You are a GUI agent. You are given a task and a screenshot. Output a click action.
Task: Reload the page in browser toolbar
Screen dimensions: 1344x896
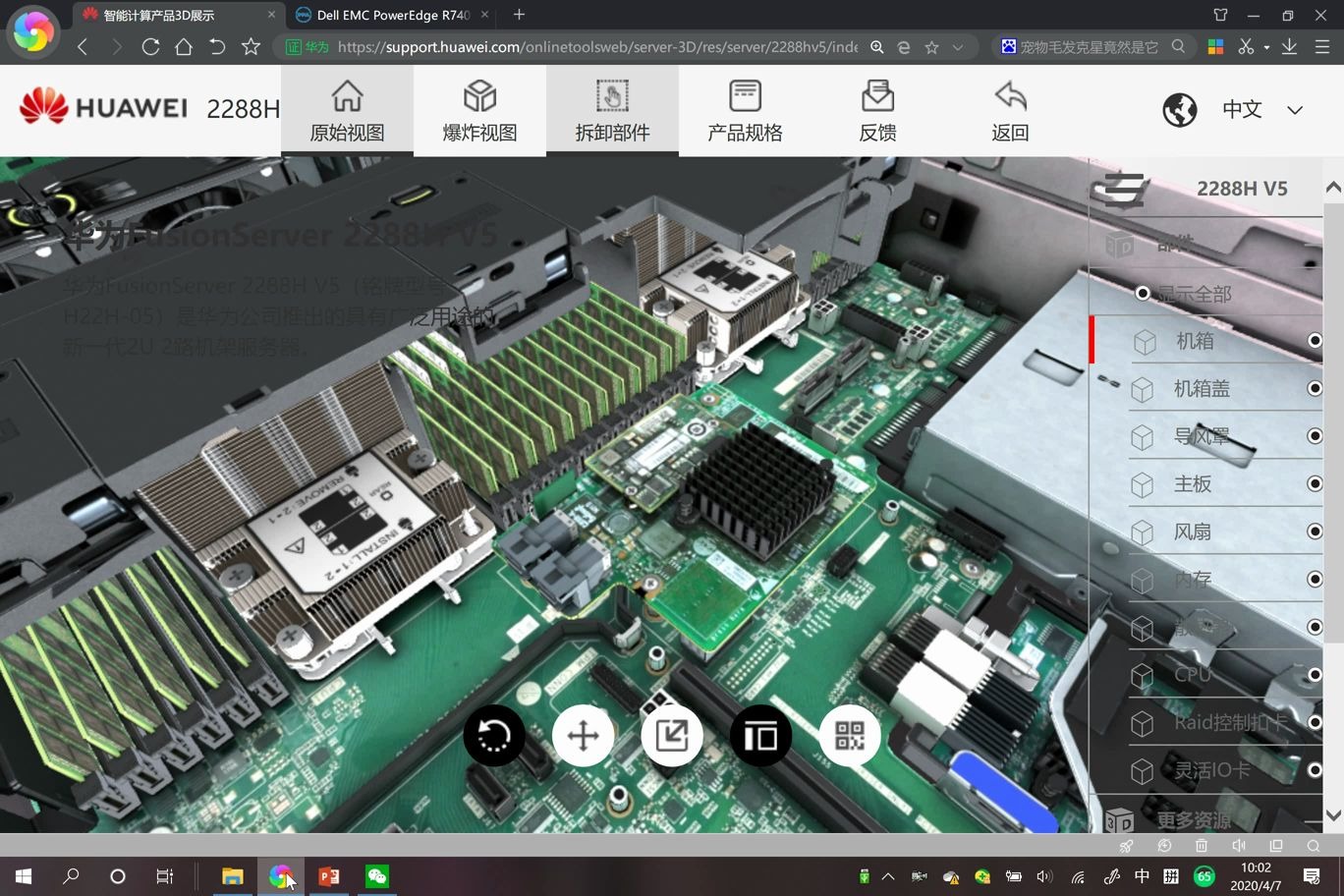(x=150, y=46)
